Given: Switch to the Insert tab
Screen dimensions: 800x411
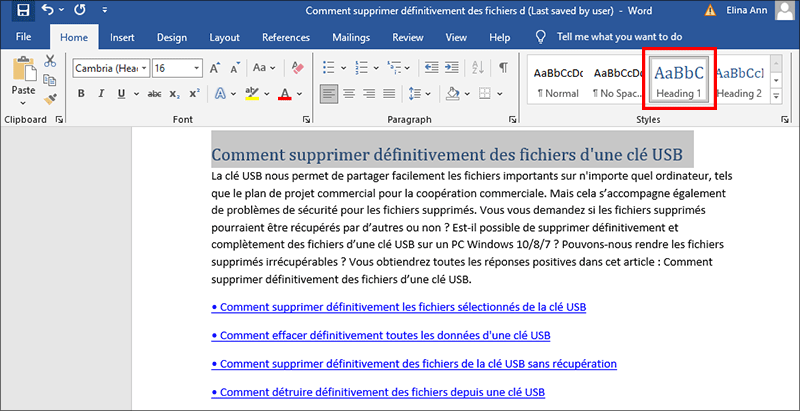Looking at the screenshot, I should click(122, 37).
